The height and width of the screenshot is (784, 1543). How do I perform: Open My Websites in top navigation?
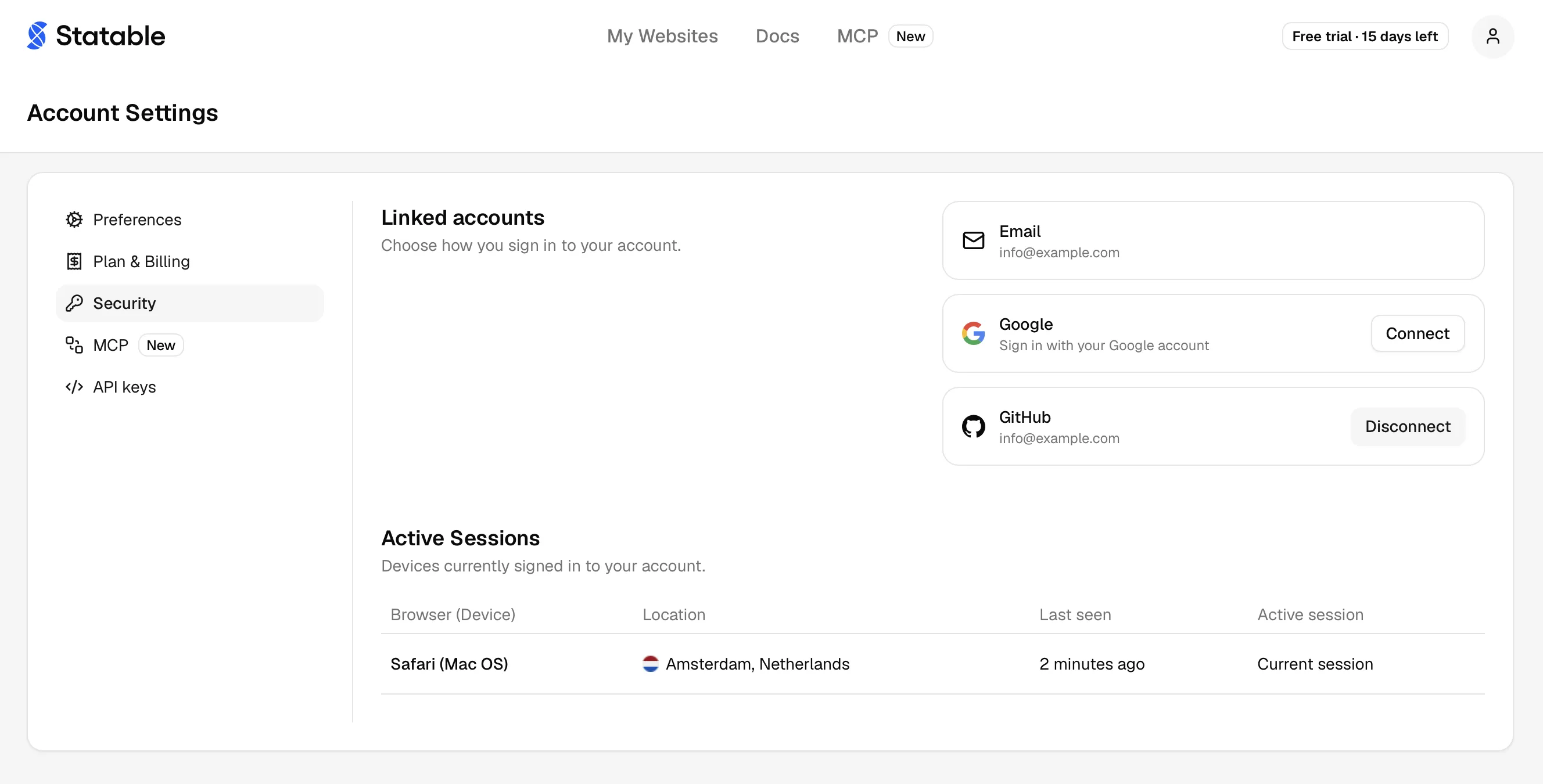(662, 37)
